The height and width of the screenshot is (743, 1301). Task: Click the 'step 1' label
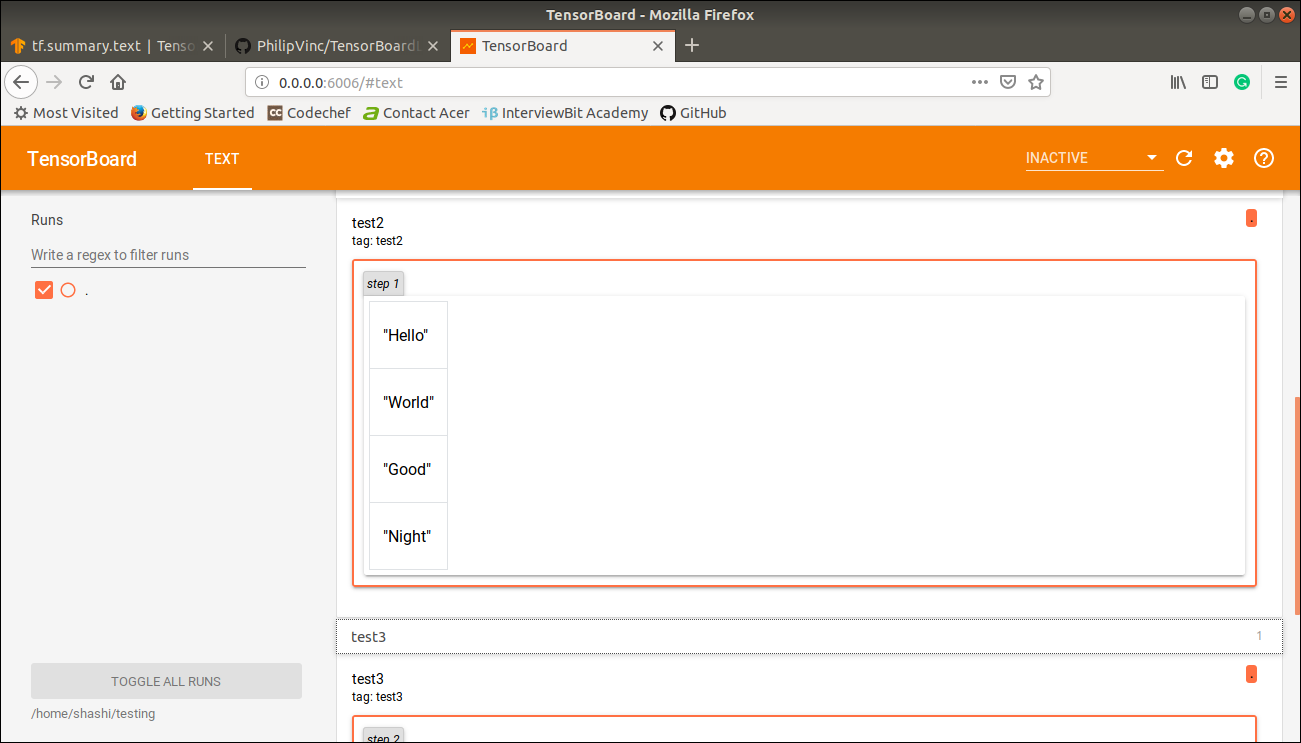point(383,284)
